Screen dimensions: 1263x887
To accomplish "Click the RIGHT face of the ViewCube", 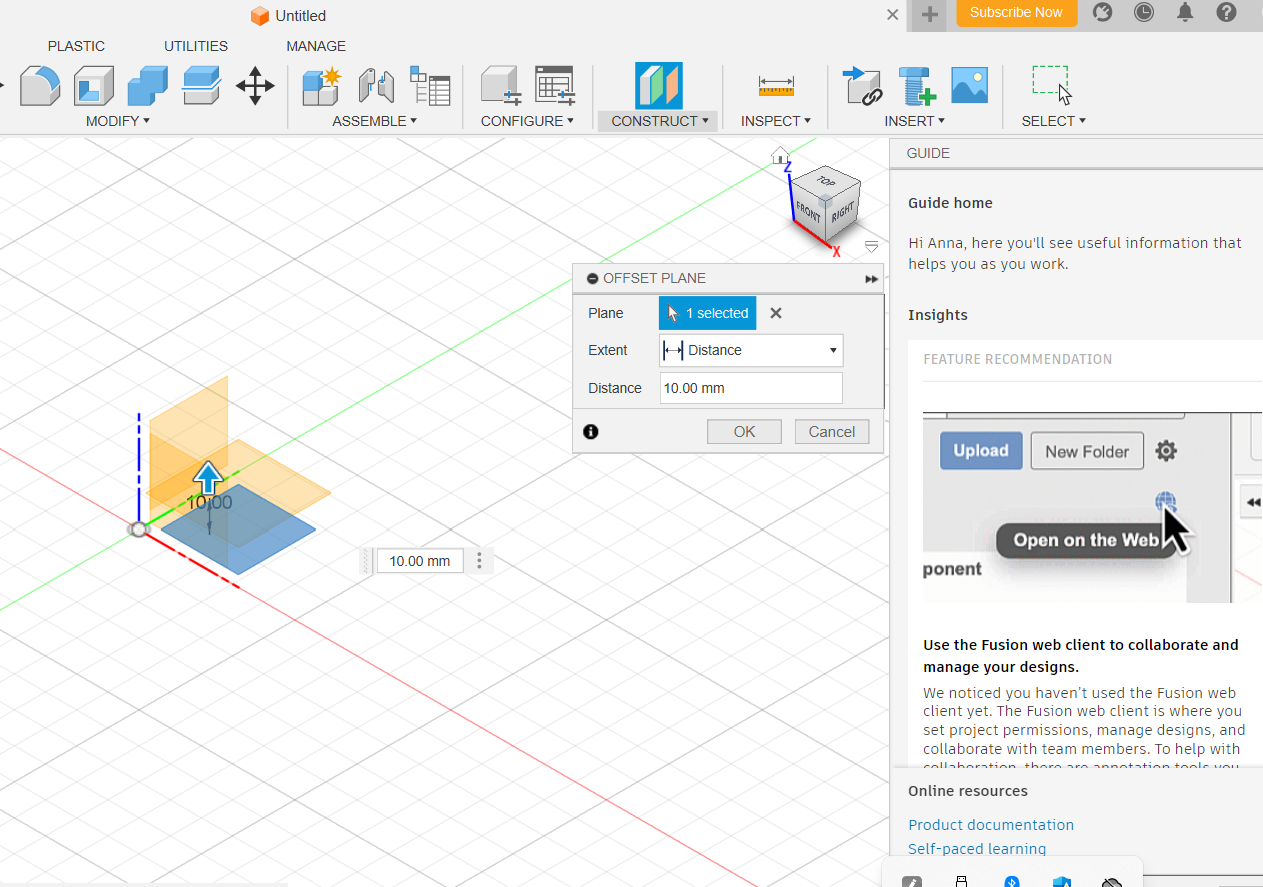I will tap(842, 211).
